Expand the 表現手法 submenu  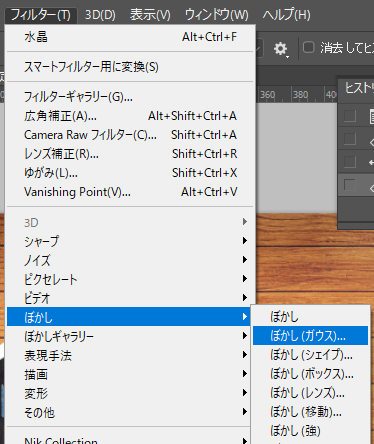click(x=129, y=355)
